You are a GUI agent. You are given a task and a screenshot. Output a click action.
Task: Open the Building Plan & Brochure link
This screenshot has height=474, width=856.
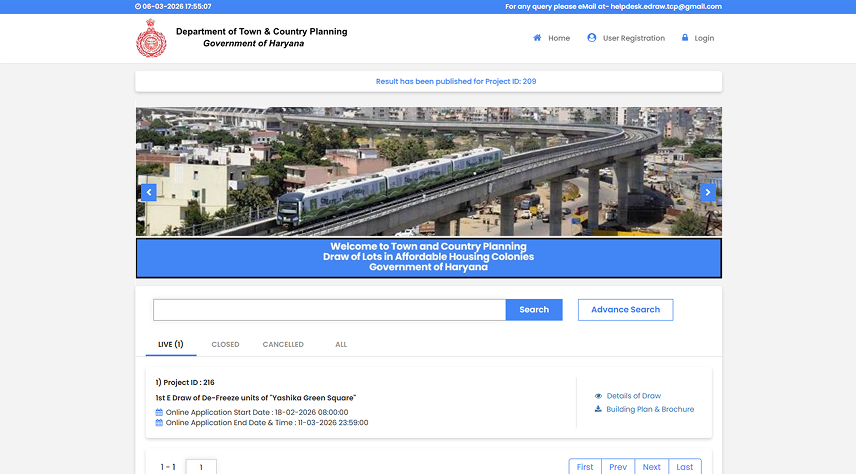[x=650, y=409]
